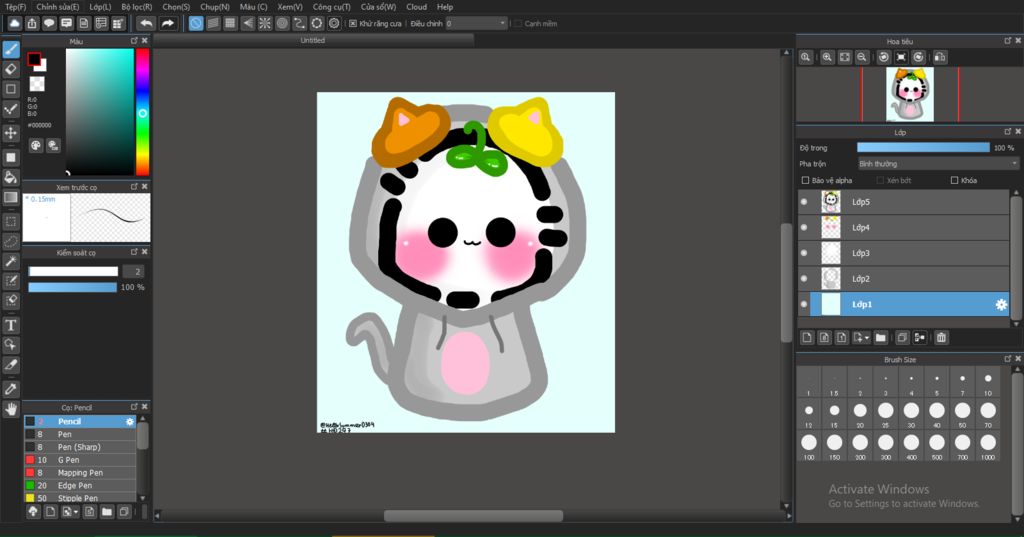The image size is (1024, 537).
Task: Click the vertical hue strip
Action: coord(142,112)
